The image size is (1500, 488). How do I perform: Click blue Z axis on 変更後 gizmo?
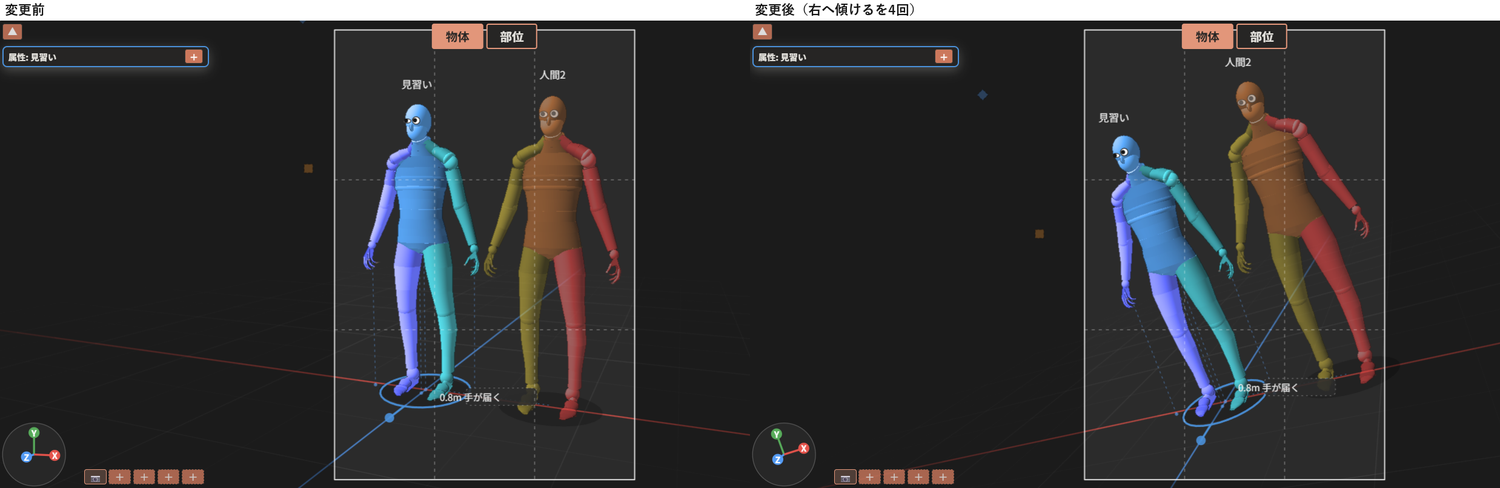[777, 459]
